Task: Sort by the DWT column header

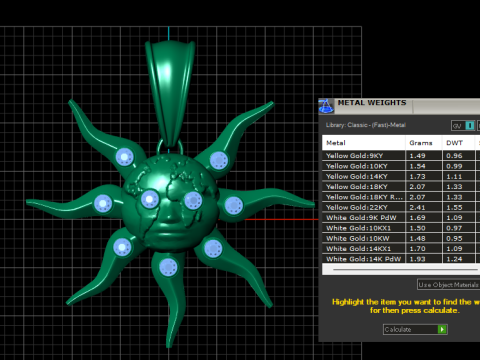Action: 458,143
